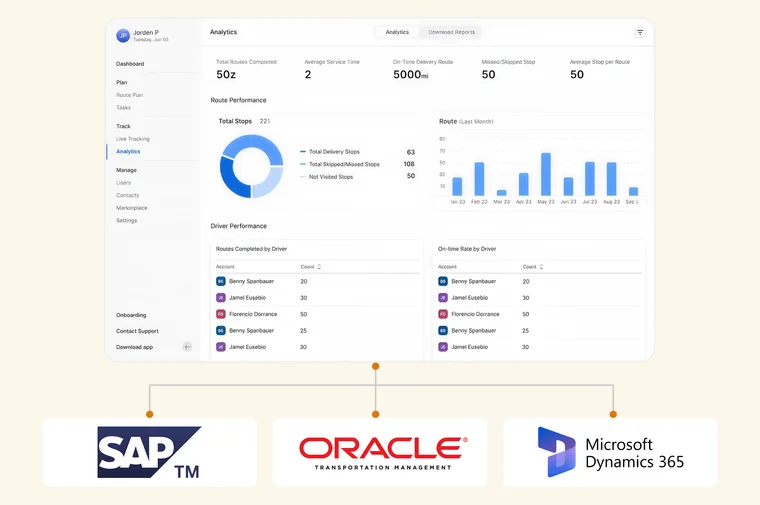Click the Jul 23 bar in Route chart
Viewport: 760px width, 505px height.
590,179
